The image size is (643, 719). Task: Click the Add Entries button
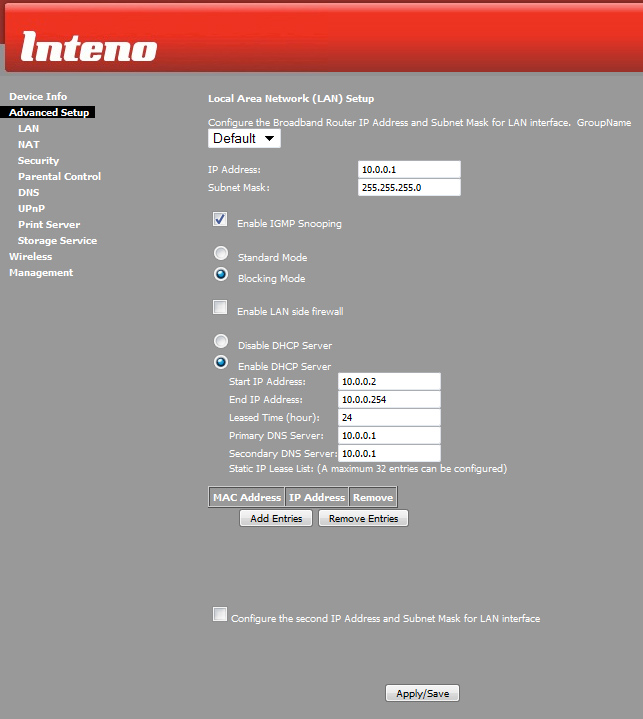(x=276, y=519)
